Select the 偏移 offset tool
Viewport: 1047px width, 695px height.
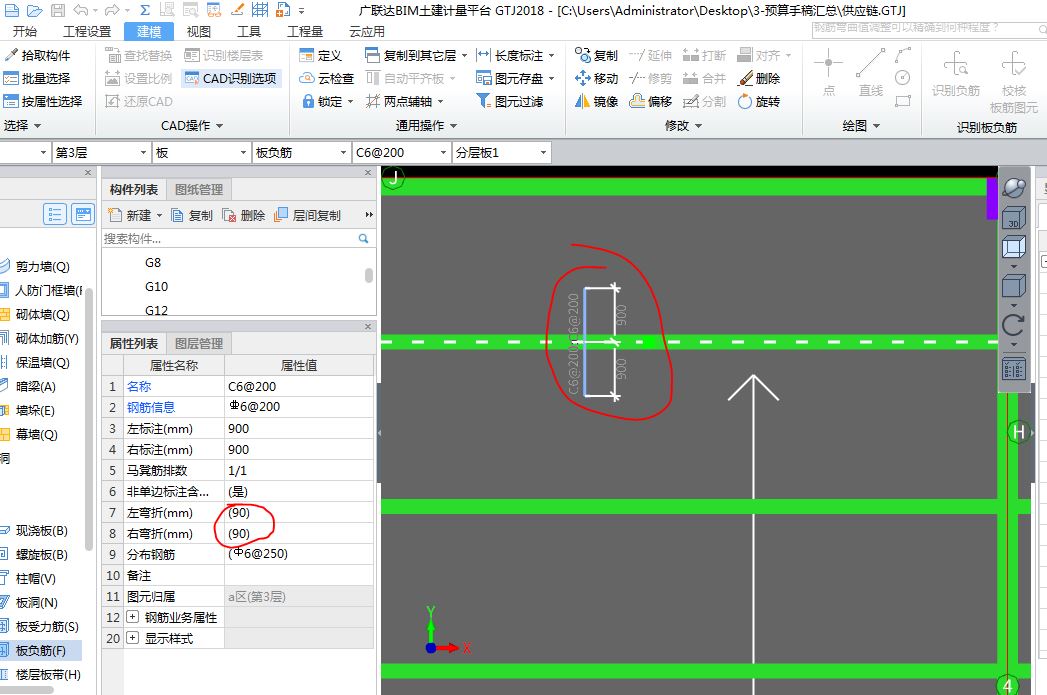coord(651,101)
